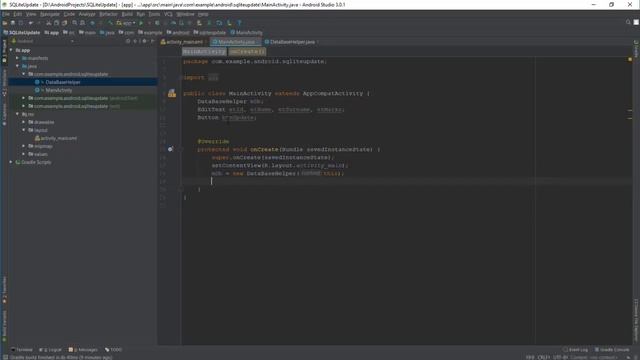Open the Project tool window side tab
Viewport: 640px width, 360px height.
4,52
